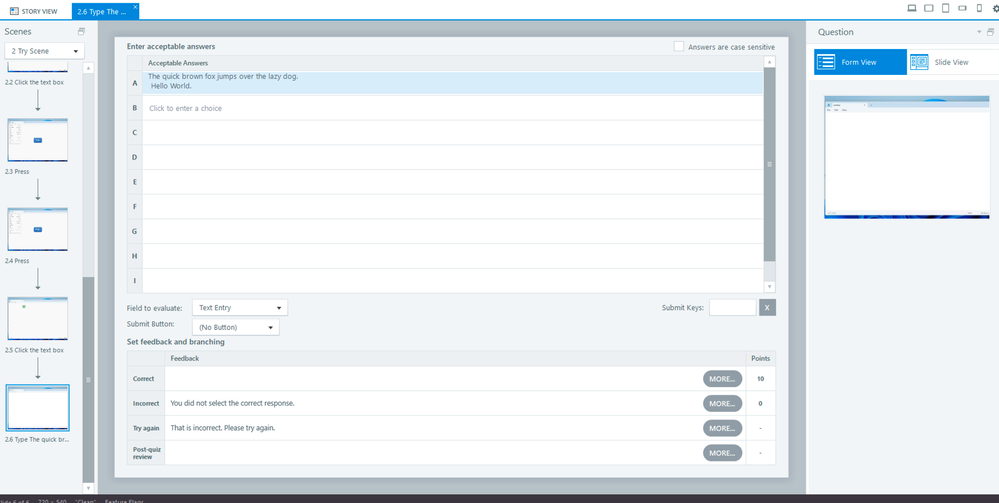
Task: Enable Answers are case sensitive checkbox
Action: [679, 47]
